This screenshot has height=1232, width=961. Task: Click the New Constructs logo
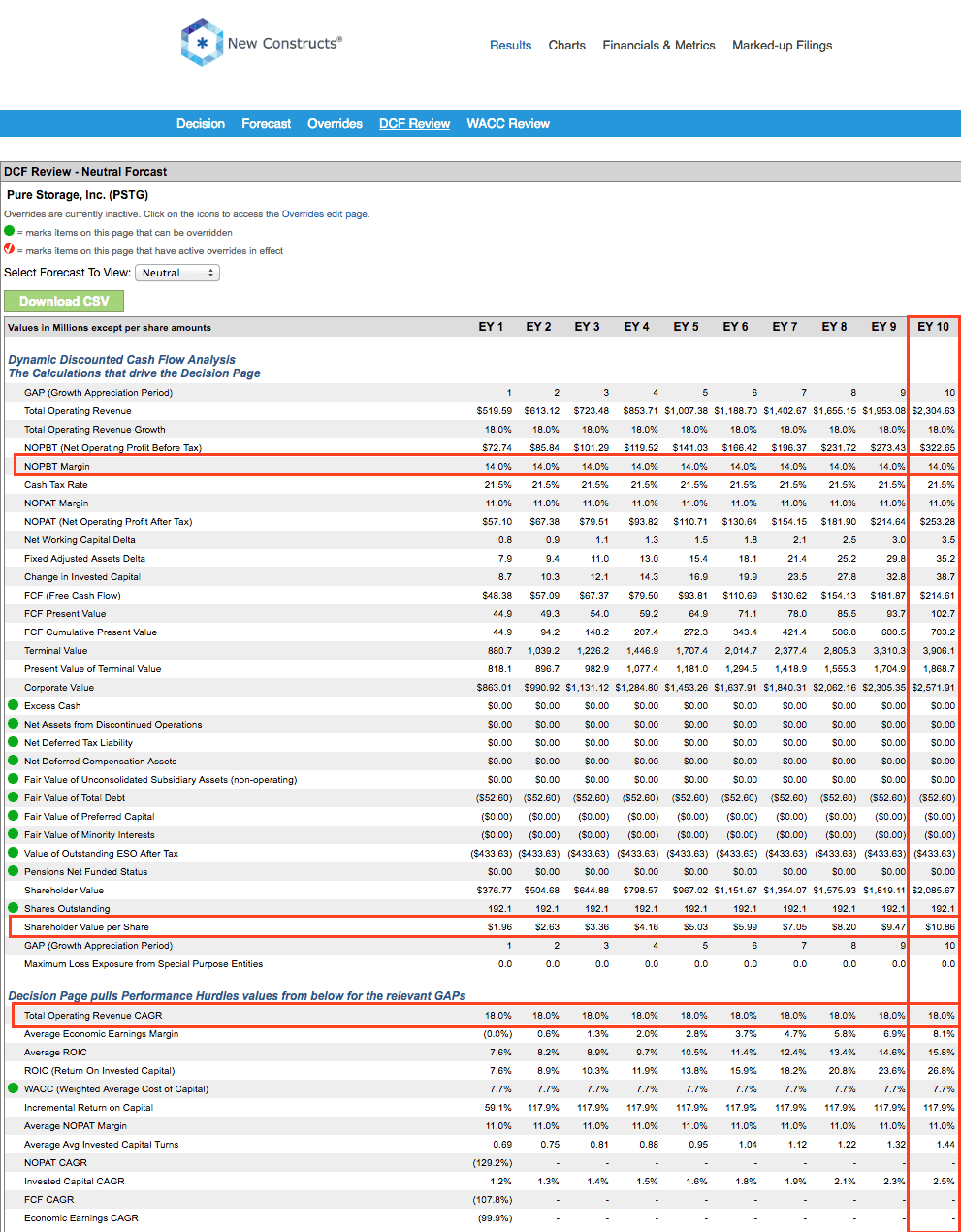point(261,43)
